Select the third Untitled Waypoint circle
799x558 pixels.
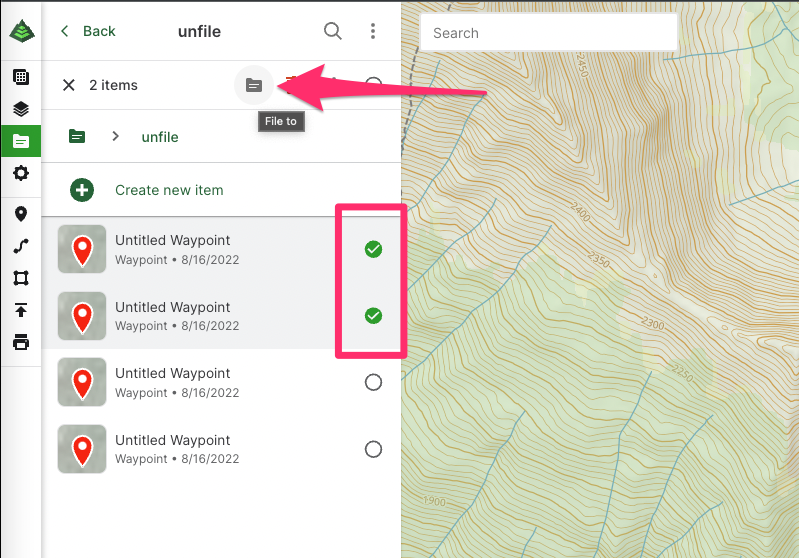pos(374,382)
